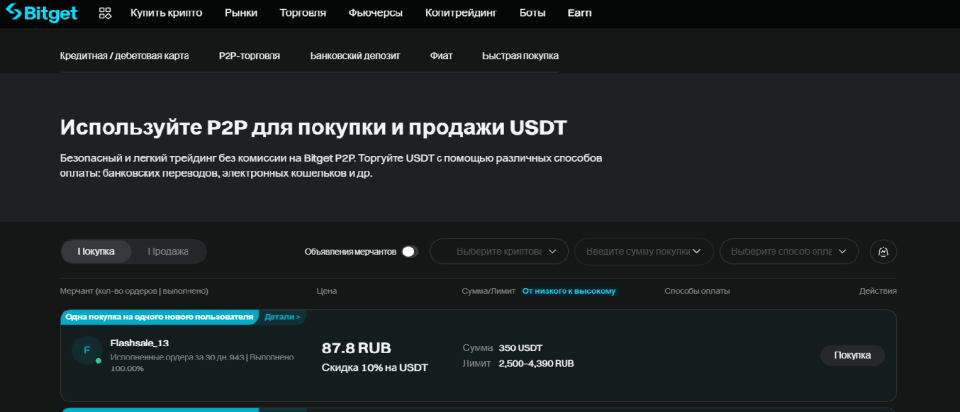The height and width of the screenshot is (412, 960).
Task: Open the Боты menu
Action: (x=532, y=13)
